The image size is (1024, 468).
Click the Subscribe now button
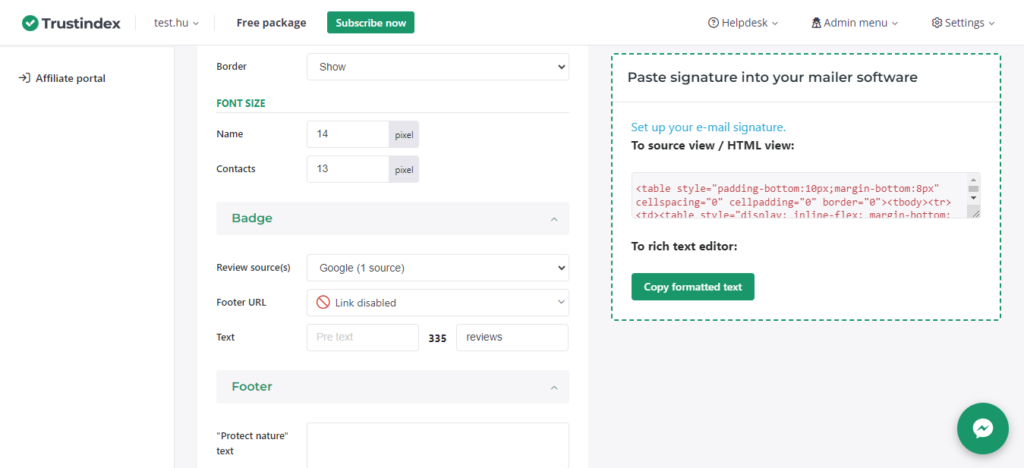370,22
